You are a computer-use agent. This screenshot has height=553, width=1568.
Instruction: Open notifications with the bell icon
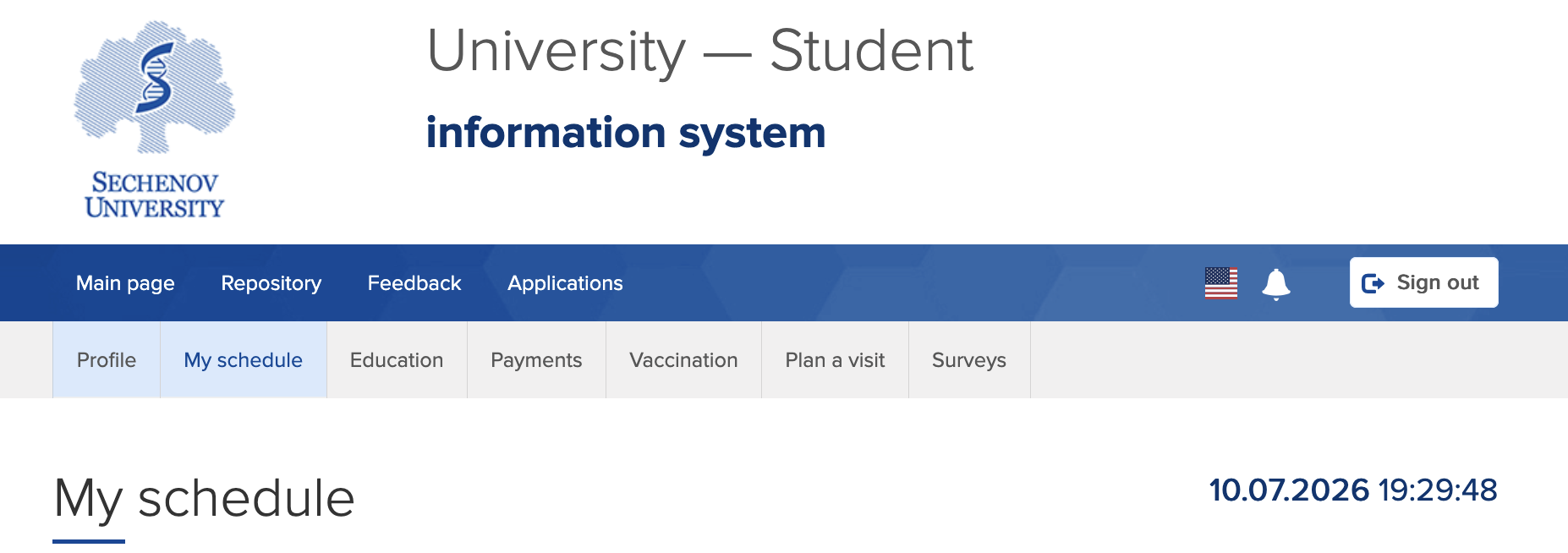(1275, 284)
